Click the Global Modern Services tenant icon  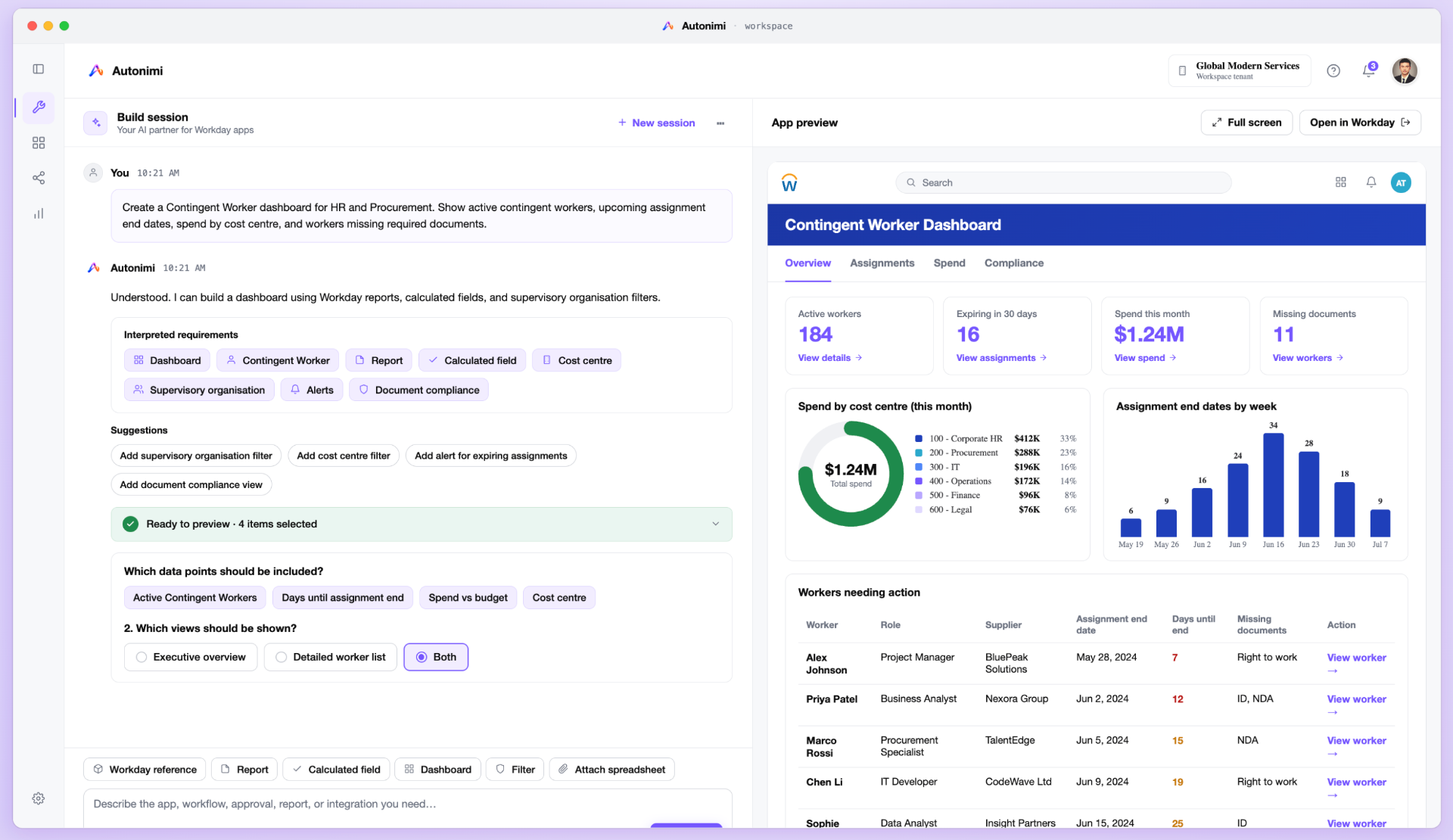pyautogui.click(x=1182, y=70)
